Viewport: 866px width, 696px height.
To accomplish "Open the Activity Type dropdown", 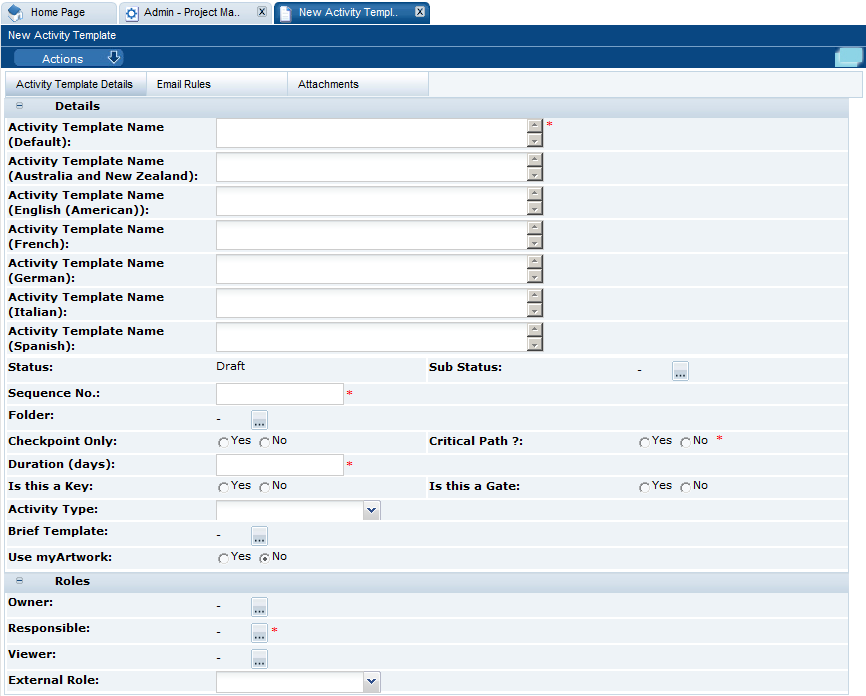I will pos(371,510).
